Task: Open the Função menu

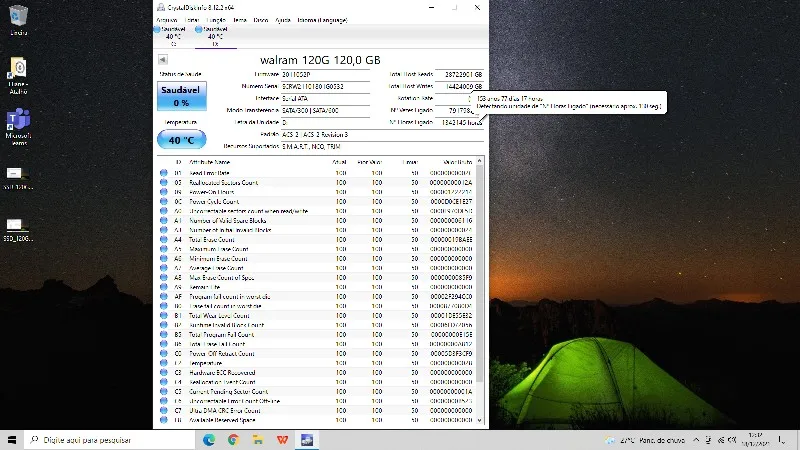Action: tap(216, 20)
